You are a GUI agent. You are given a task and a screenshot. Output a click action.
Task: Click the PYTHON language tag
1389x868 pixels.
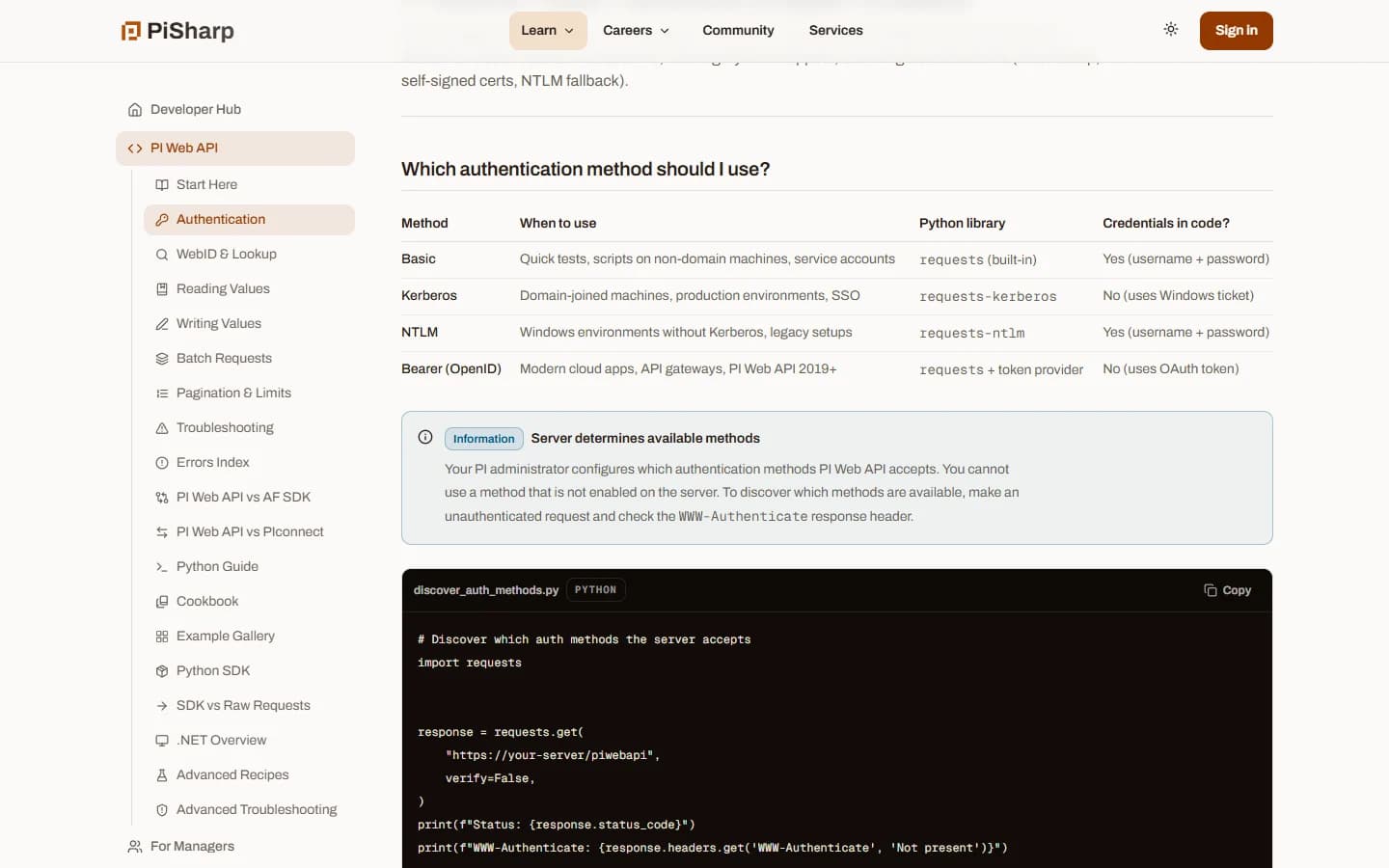[x=595, y=590]
